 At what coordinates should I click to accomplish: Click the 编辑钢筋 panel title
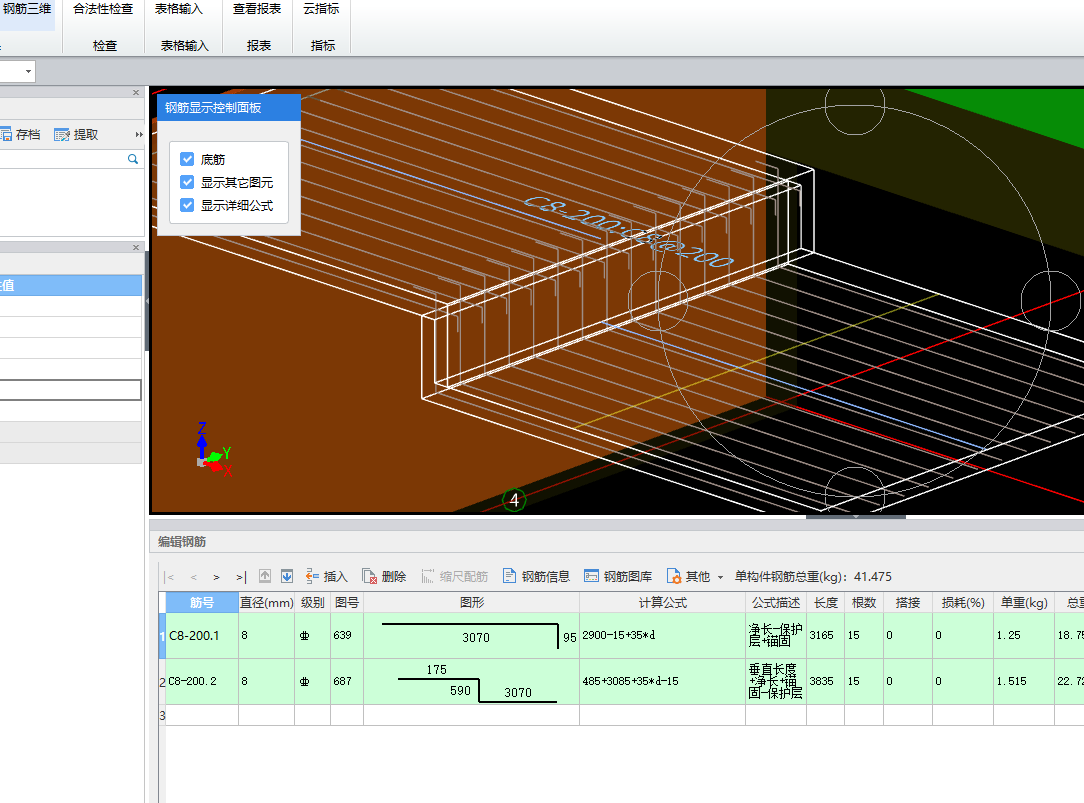[182, 542]
